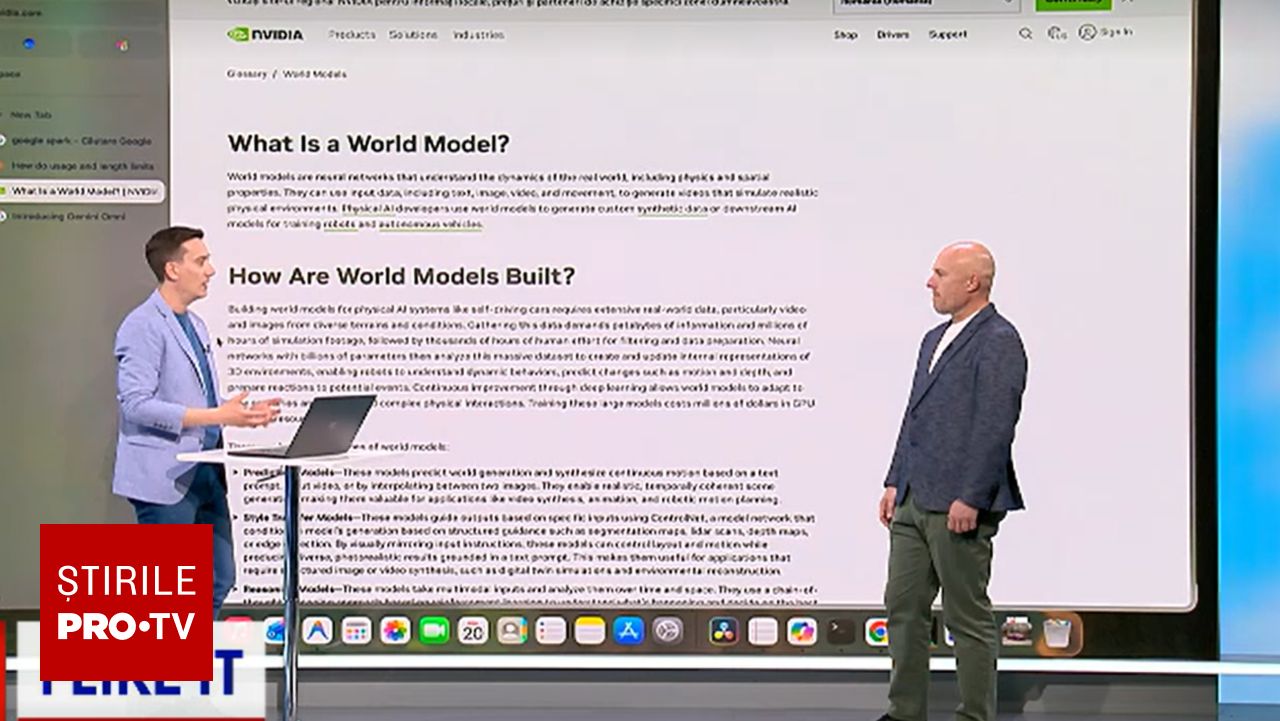Click the green Continue button in the banner
Image resolution: width=1280 pixels, height=721 pixels.
[1073, 3]
